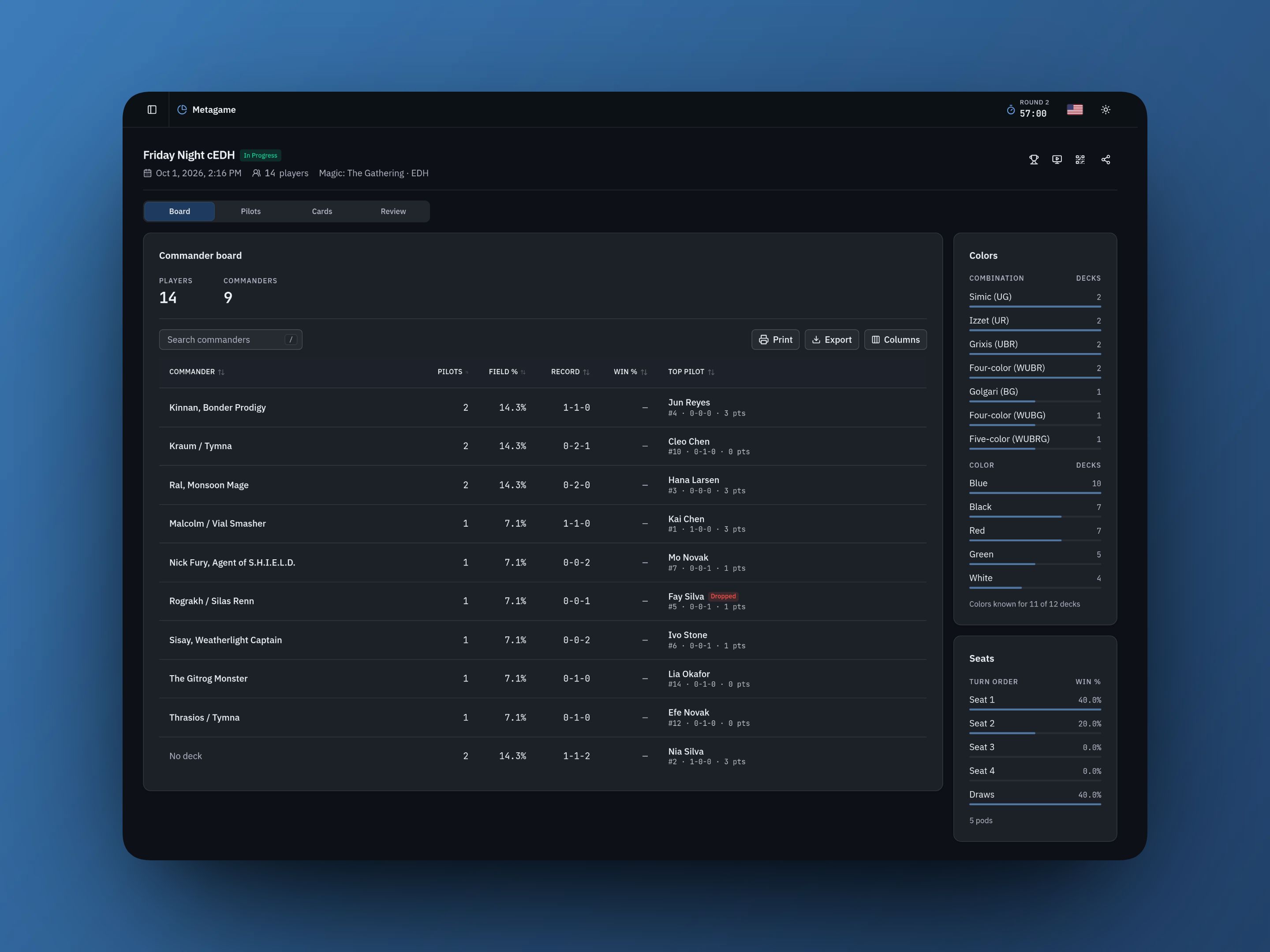1270x952 pixels.
Task: Click the players icon next to 14 players
Action: pos(257,173)
